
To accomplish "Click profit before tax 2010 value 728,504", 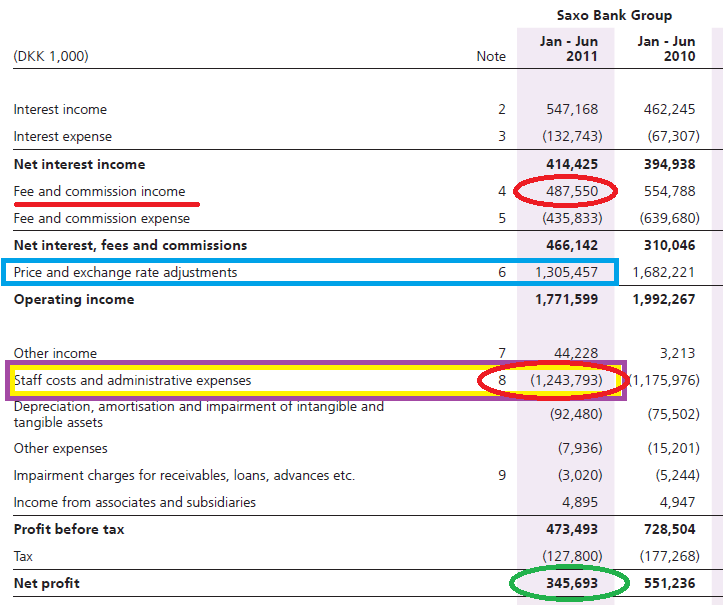I will pos(670,529).
